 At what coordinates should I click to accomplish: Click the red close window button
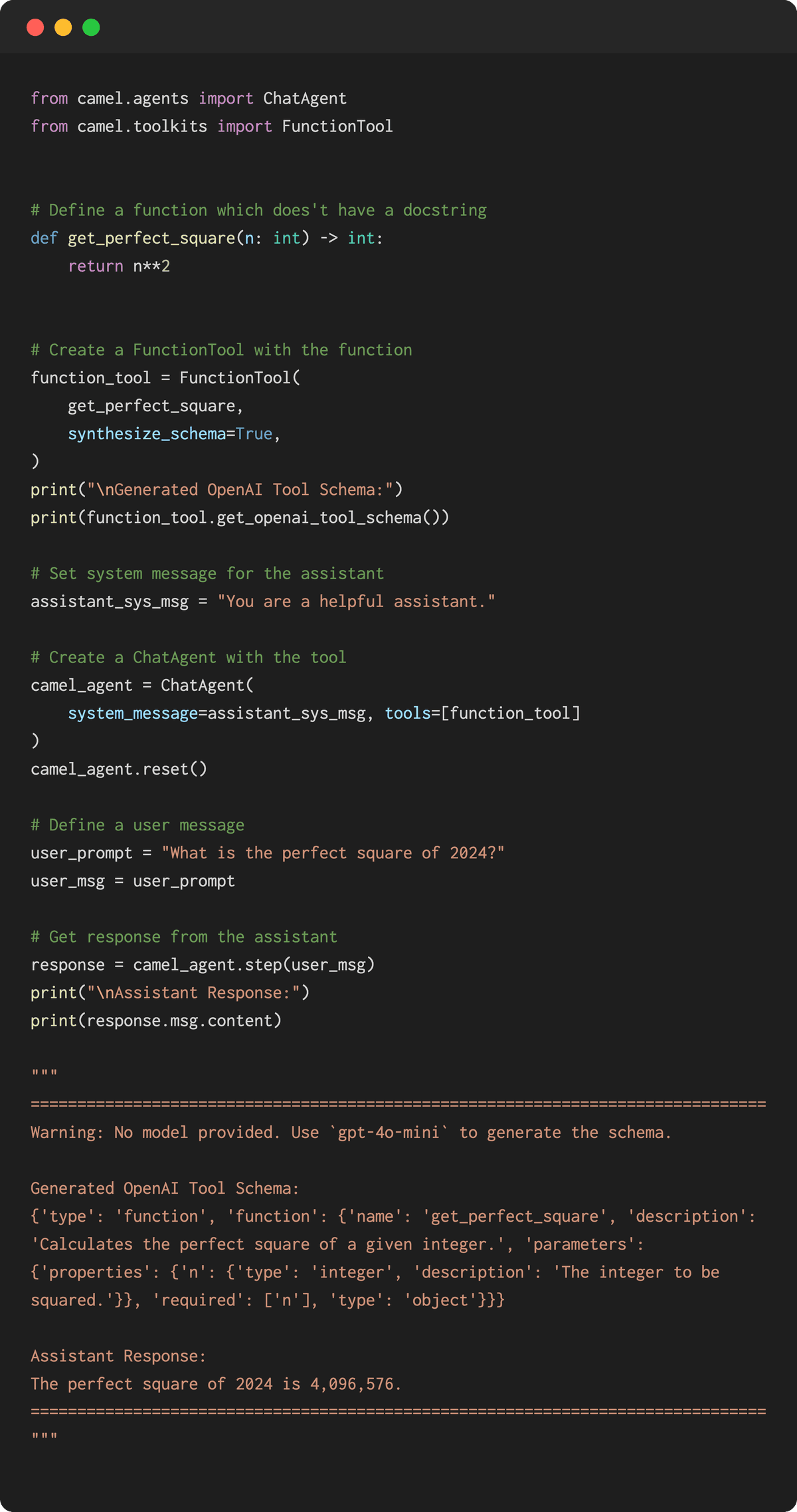click(35, 27)
